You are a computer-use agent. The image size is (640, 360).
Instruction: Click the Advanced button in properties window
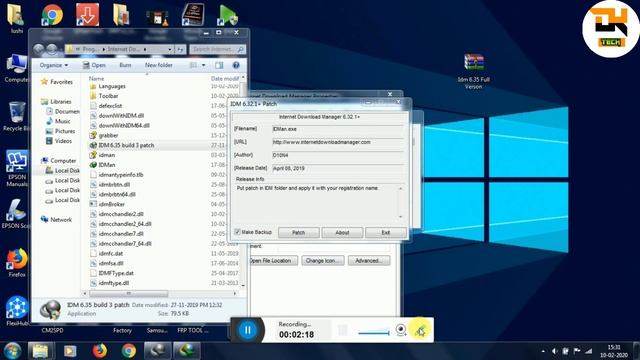(369, 260)
